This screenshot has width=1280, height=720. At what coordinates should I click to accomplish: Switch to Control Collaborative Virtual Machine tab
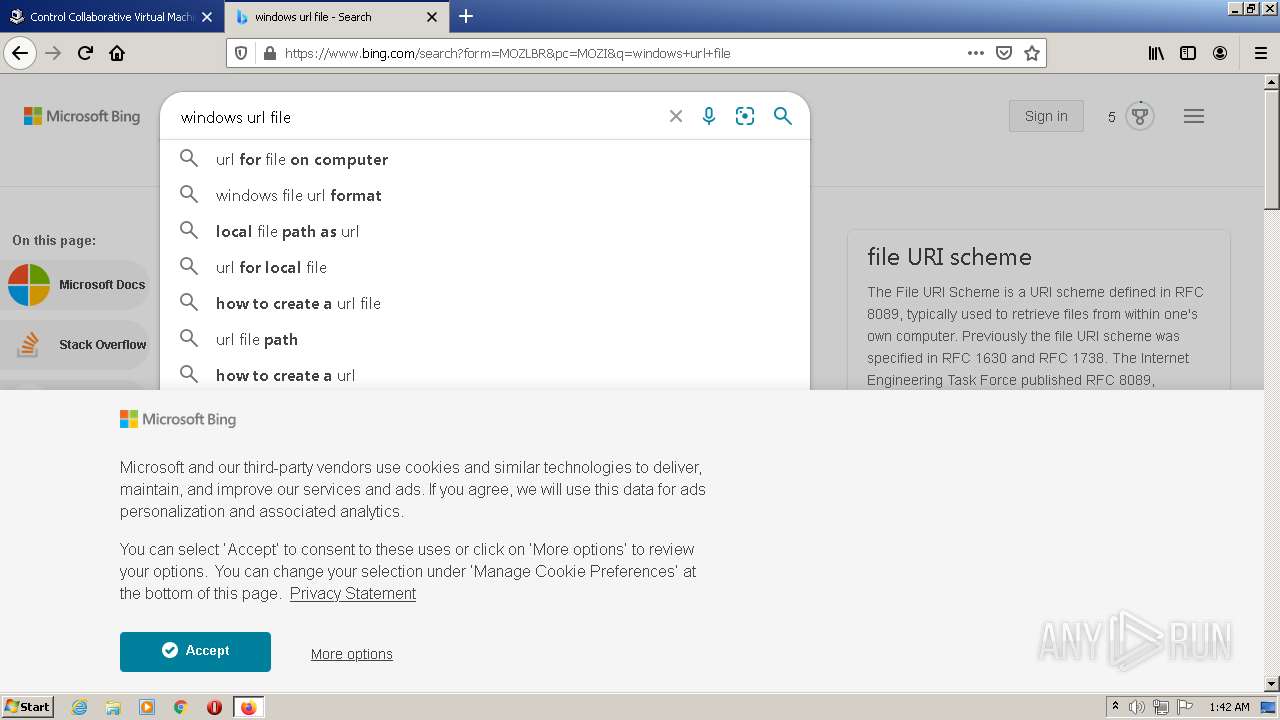112,17
